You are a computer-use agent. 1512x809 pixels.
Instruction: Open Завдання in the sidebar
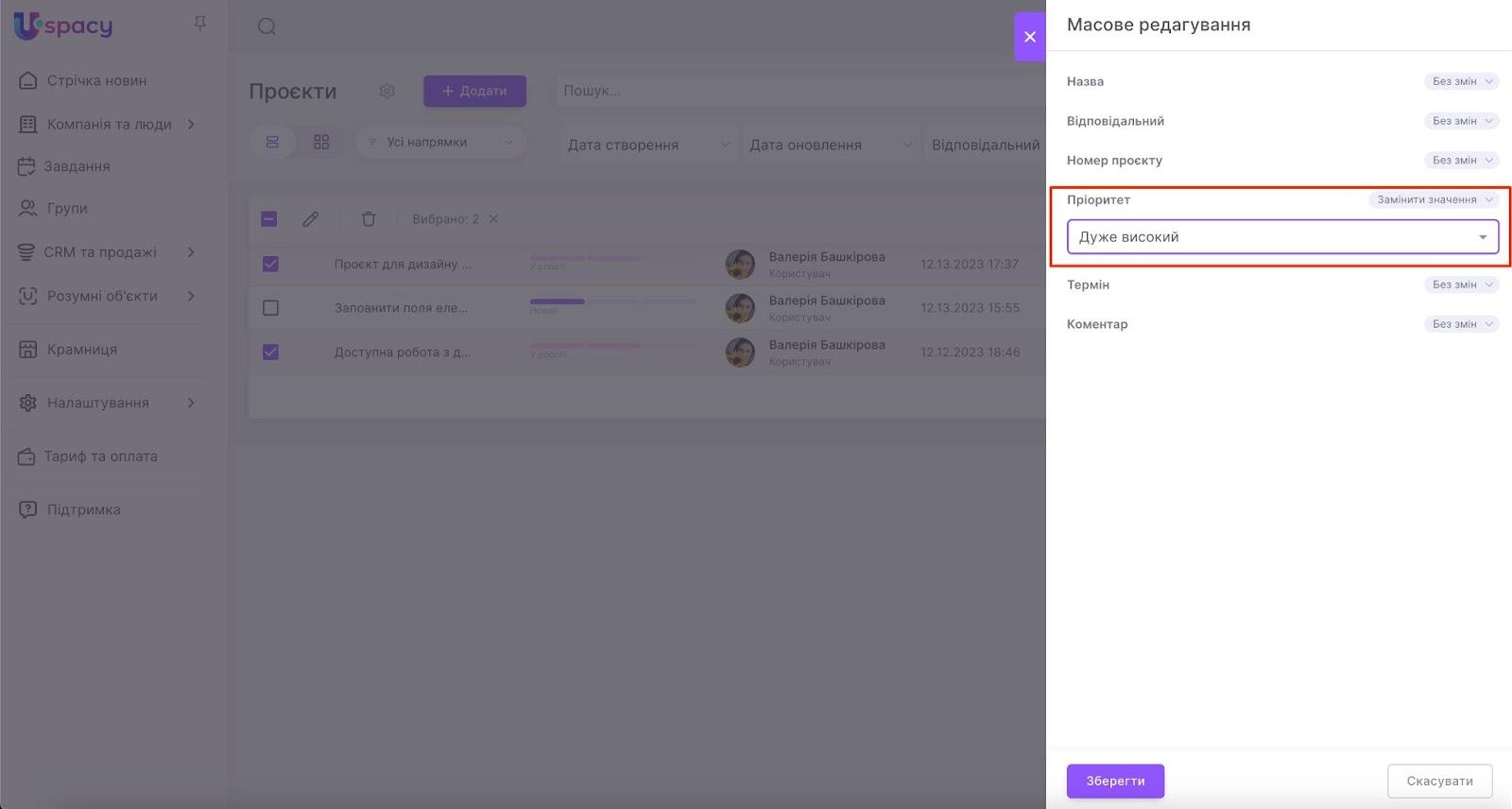coord(77,166)
